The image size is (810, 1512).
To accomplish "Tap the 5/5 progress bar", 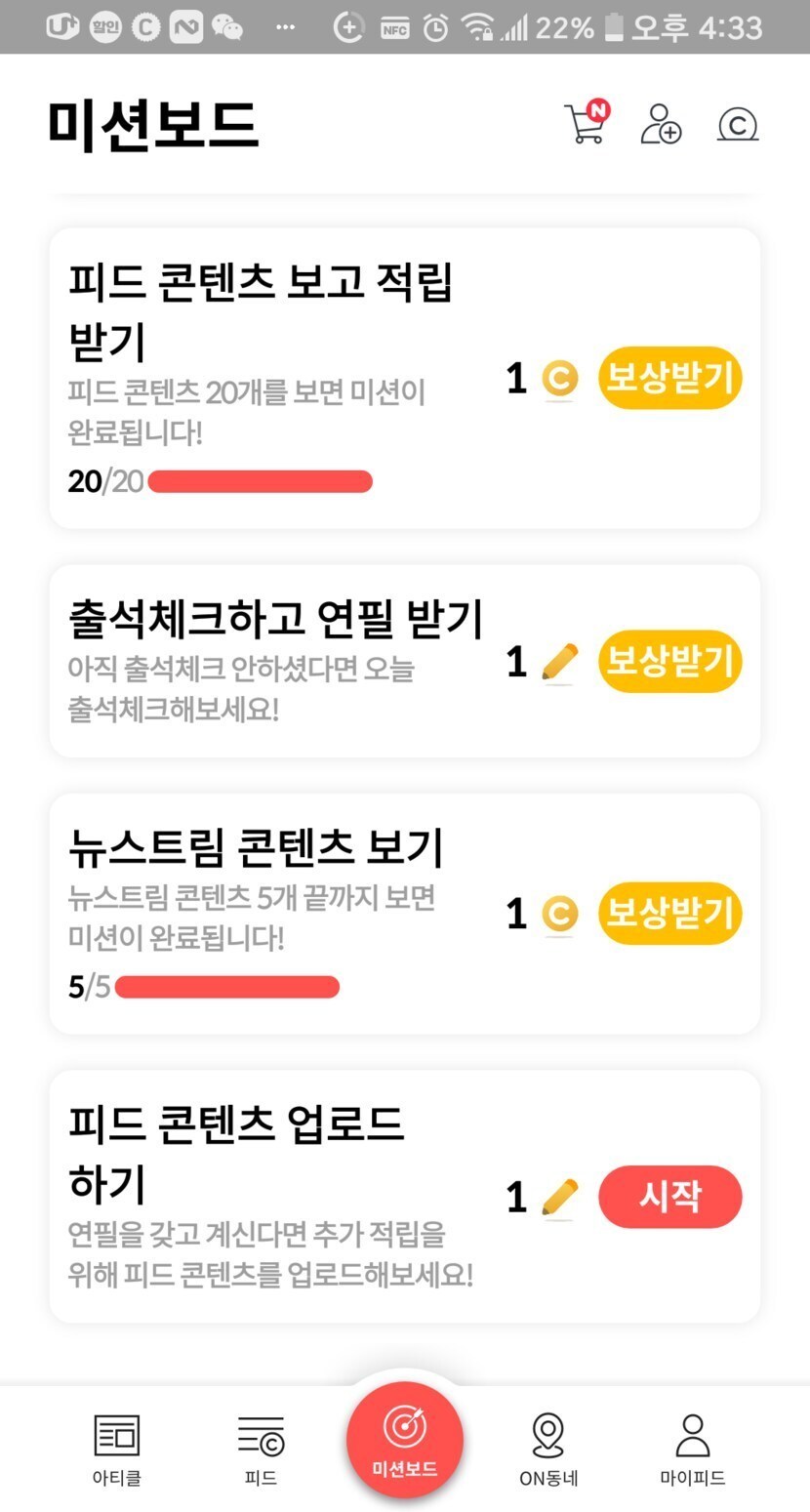I will (x=226, y=987).
